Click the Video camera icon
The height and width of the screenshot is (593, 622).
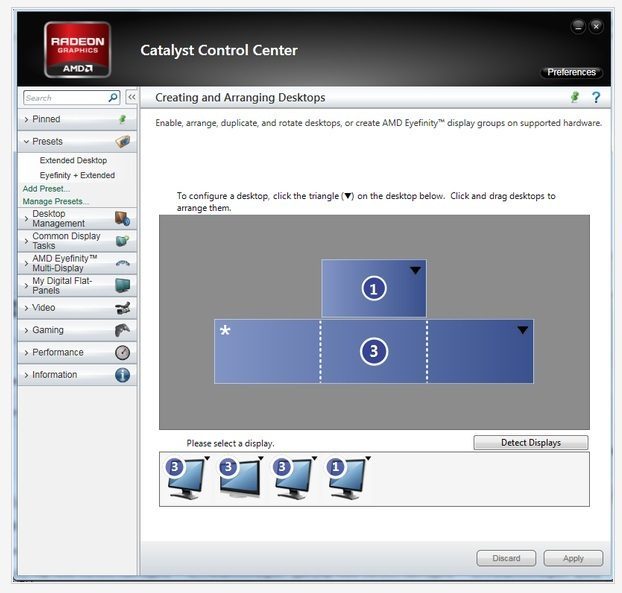[x=123, y=308]
